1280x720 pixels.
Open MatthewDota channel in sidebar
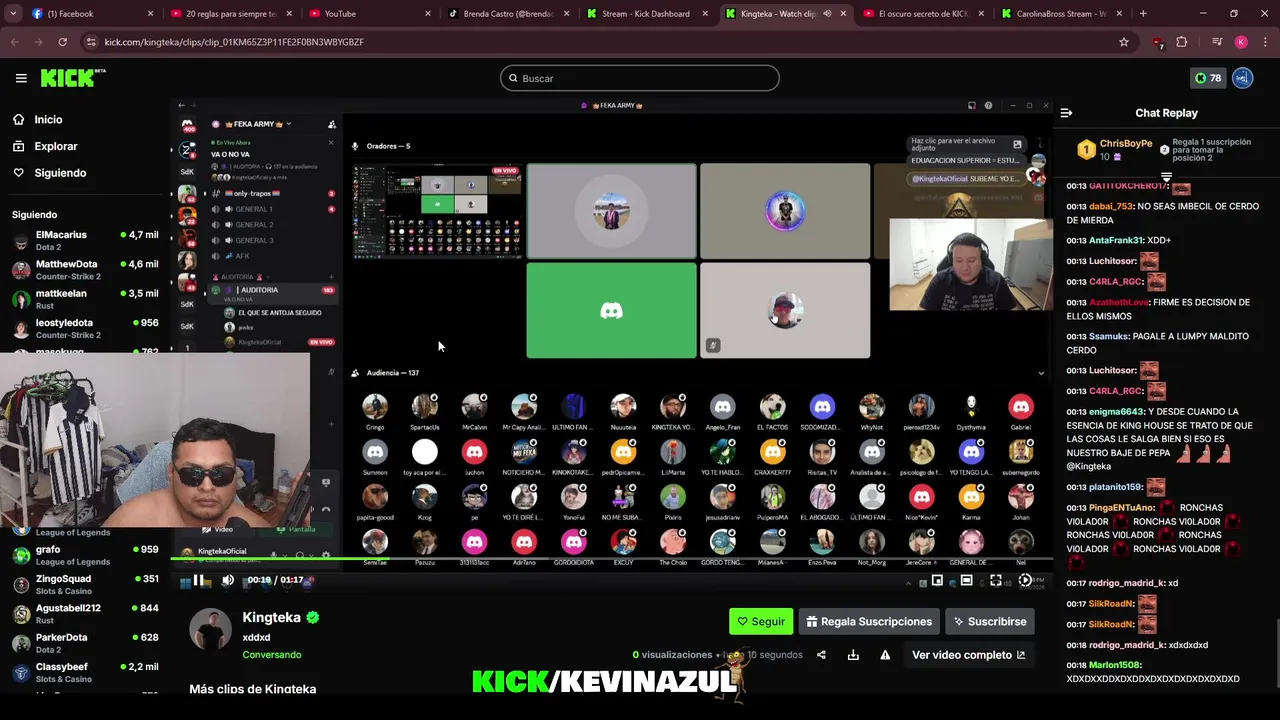click(x=85, y=270)
